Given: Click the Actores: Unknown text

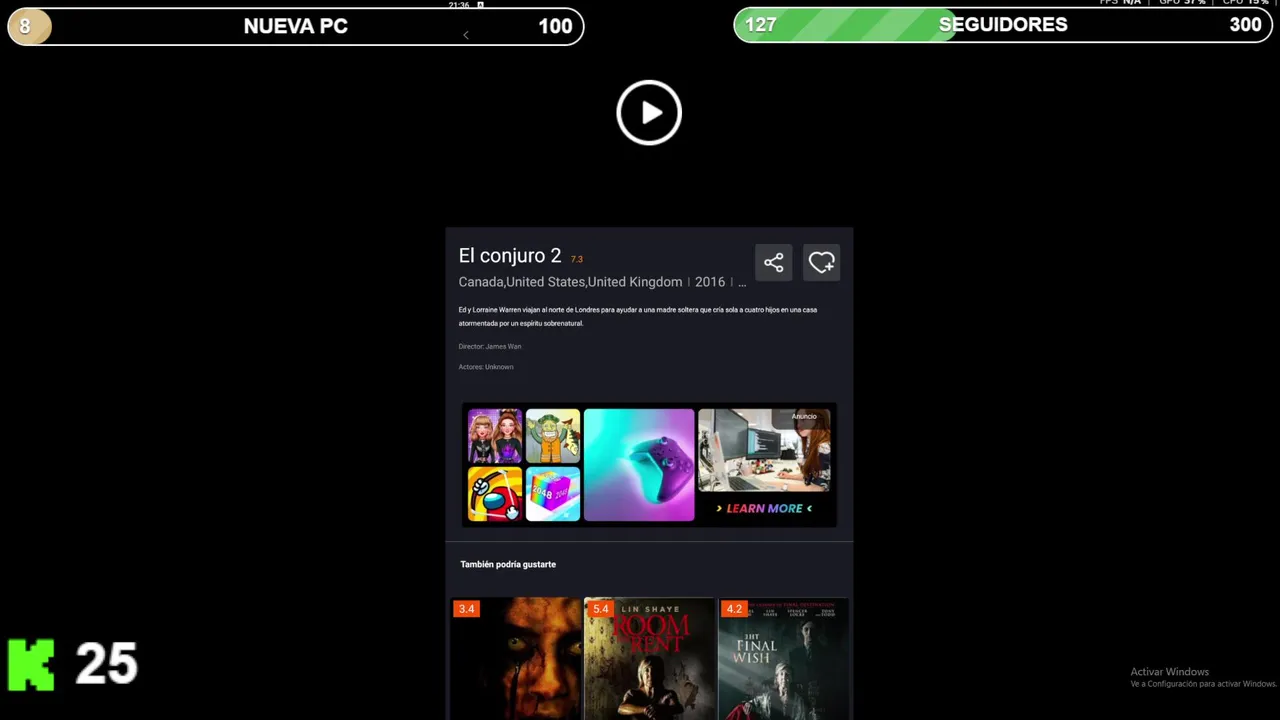Looking at the screenshot, I should click(x=486, y=367).
